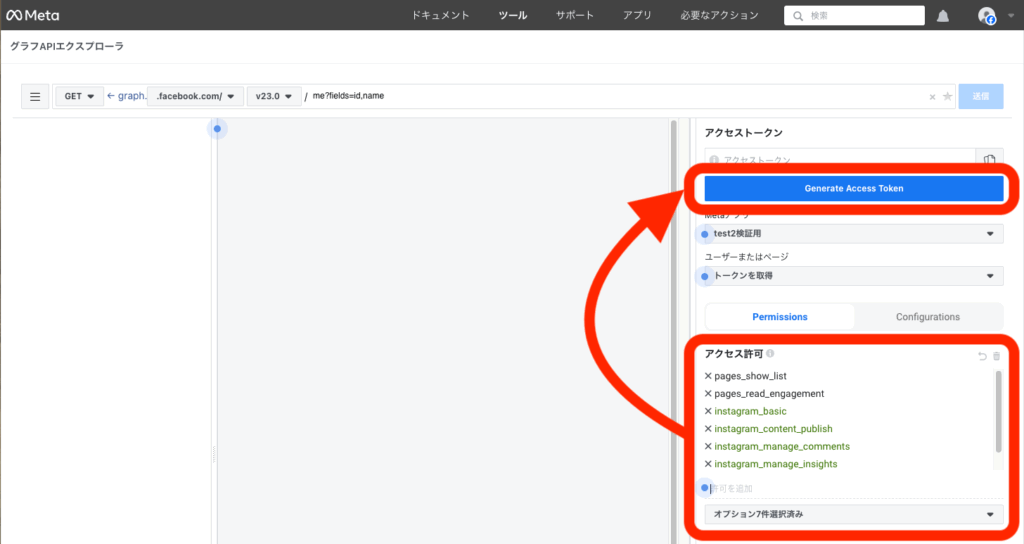This screenshot has height=544, width=1024.
Task: Remove the instagram_manage_insights permission
Action: pos(708,464)
